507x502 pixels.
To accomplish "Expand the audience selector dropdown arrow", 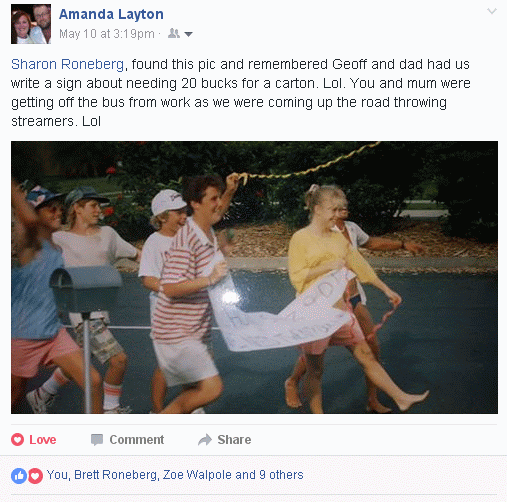I will tap(188, 34).
